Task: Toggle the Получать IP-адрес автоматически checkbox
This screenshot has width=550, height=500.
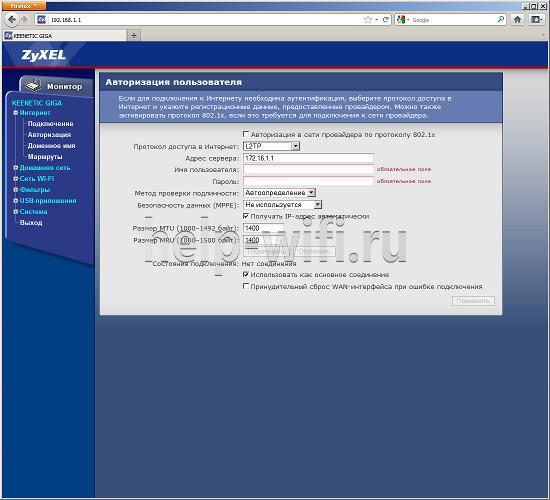Action: point(246,216)
